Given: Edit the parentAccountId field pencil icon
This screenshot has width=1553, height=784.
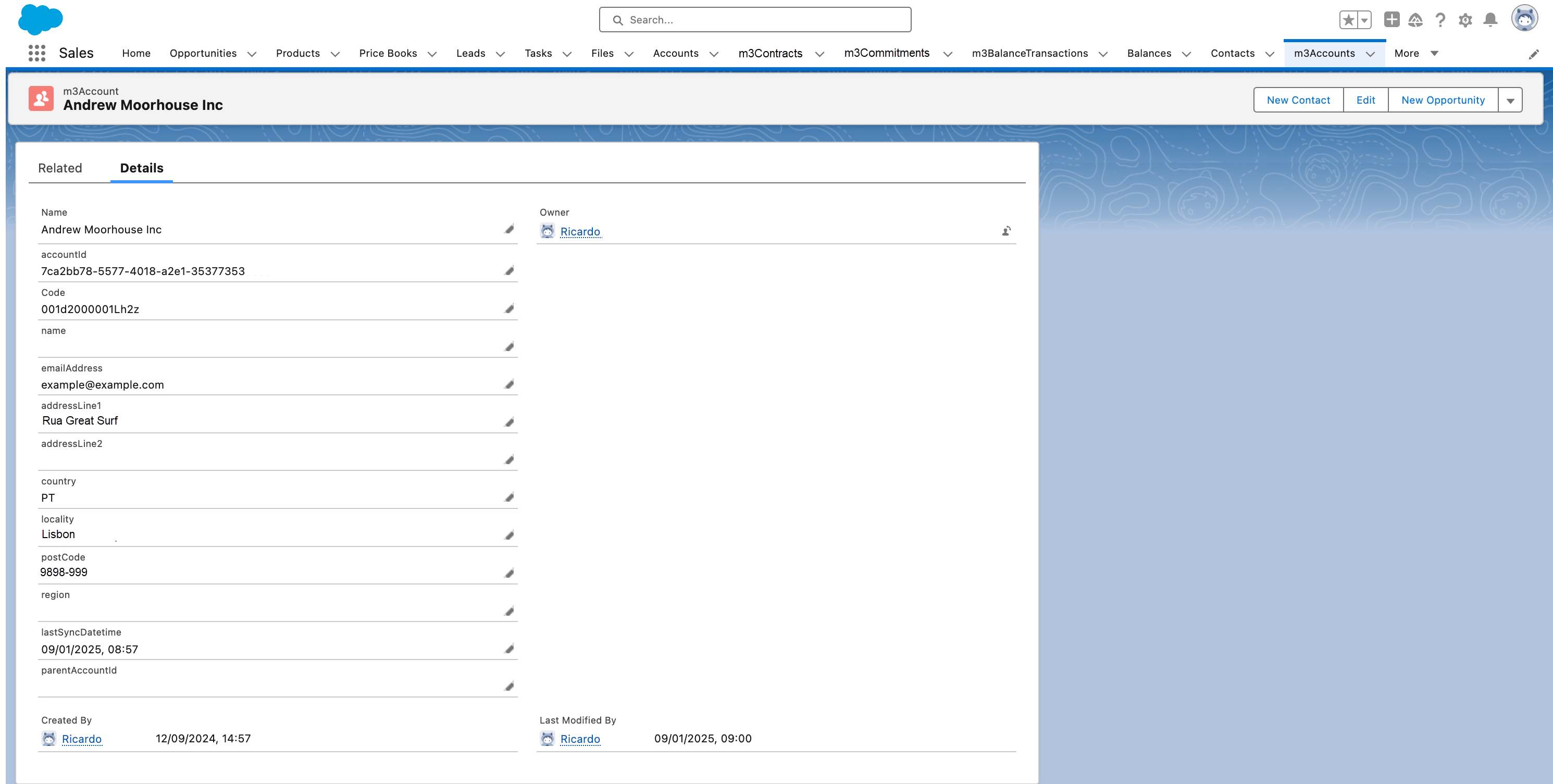Looking at the screenshot, I should pyautogui.click(x=510, y=686).
